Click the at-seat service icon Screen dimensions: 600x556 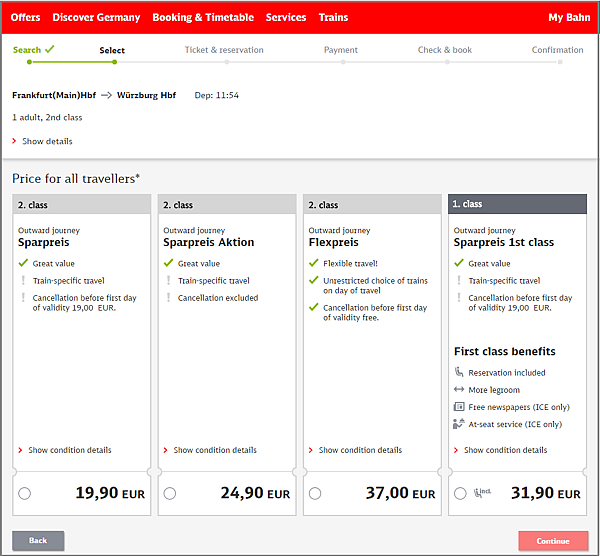[x=459, y=424]
